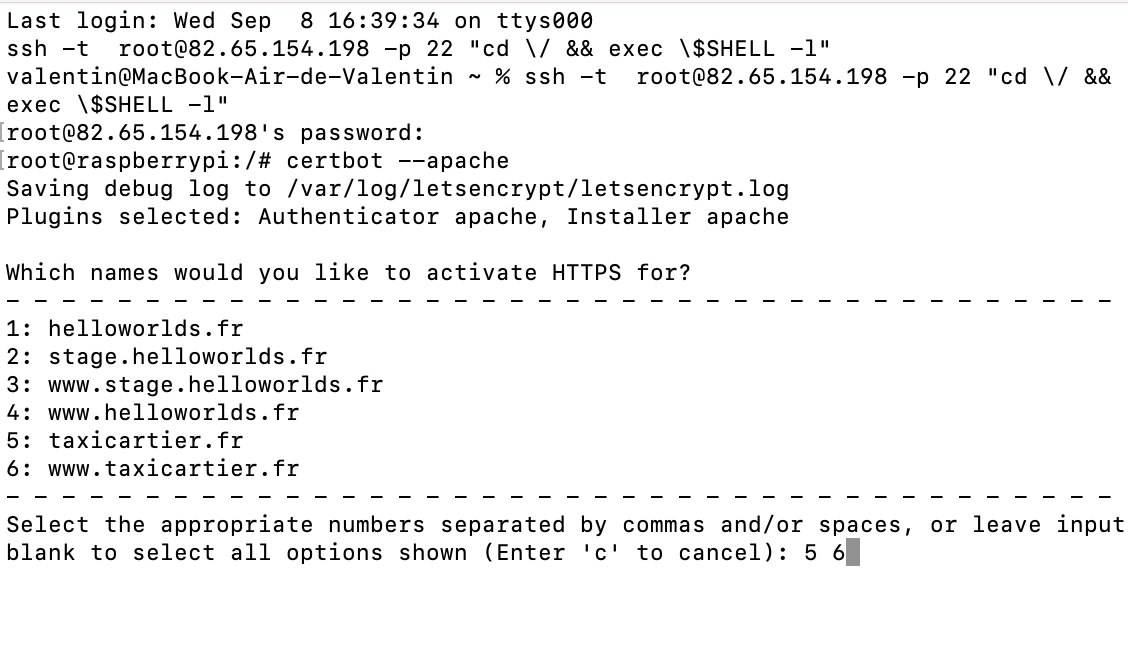Click the www.taxicartier.fr line
The image size is (1128, 652).
point(153,469)
